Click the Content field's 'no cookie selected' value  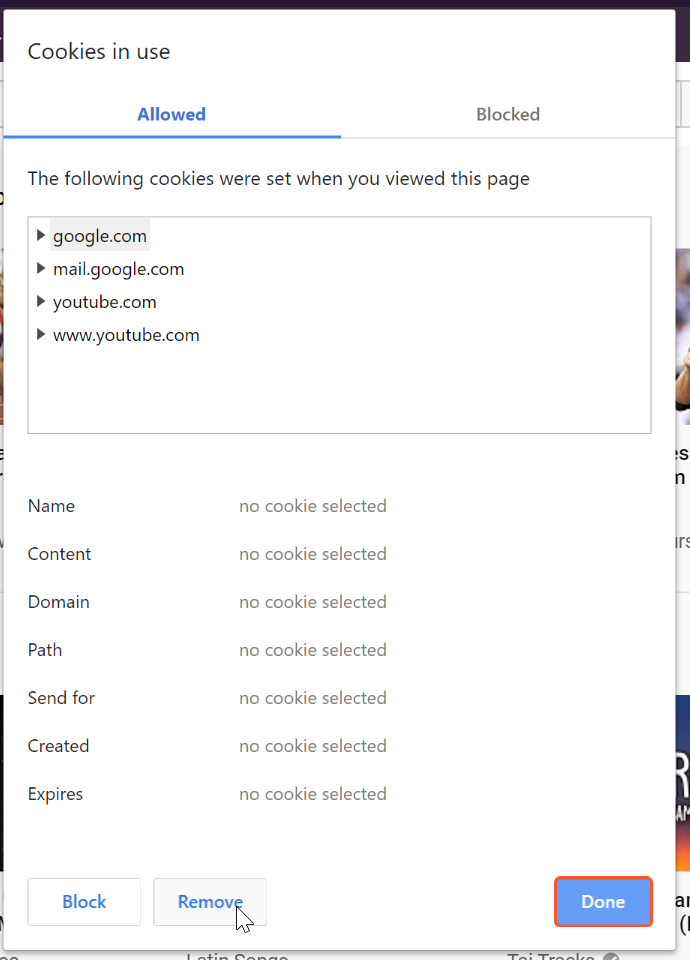coord(313,554)
